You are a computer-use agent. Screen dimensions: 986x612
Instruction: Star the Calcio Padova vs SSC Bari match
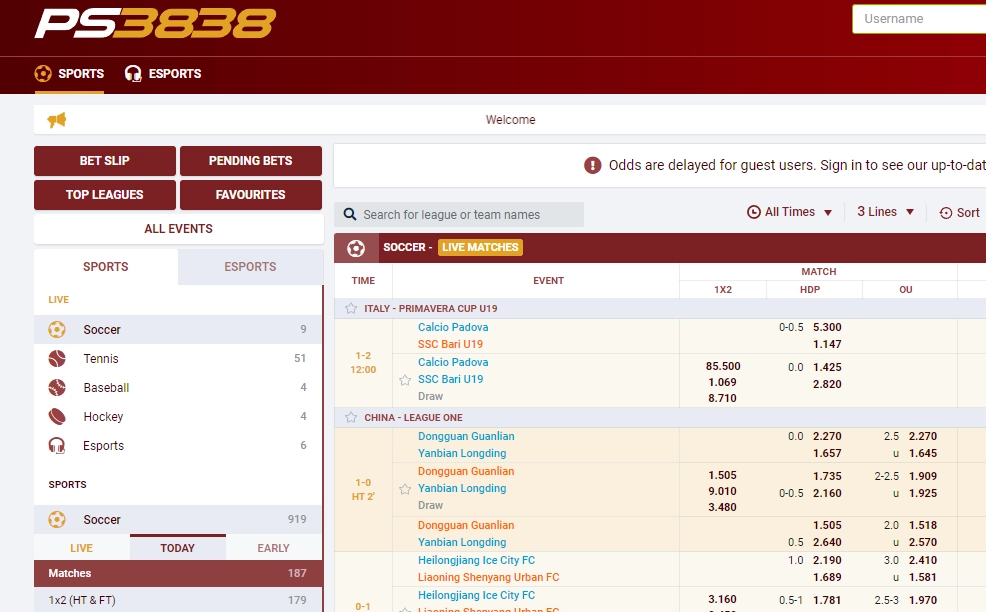406,380
